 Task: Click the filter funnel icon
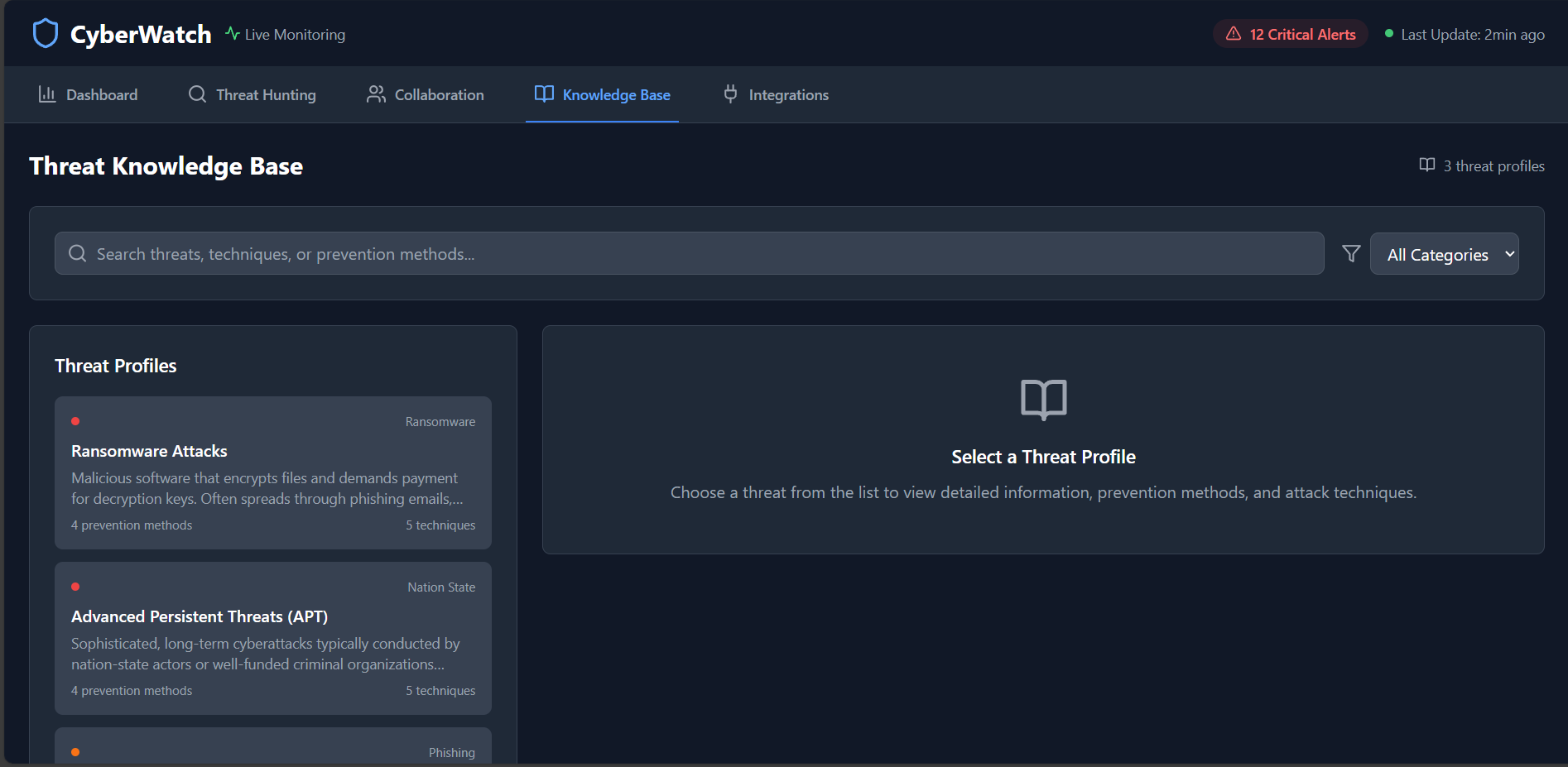click(1351, 253)
